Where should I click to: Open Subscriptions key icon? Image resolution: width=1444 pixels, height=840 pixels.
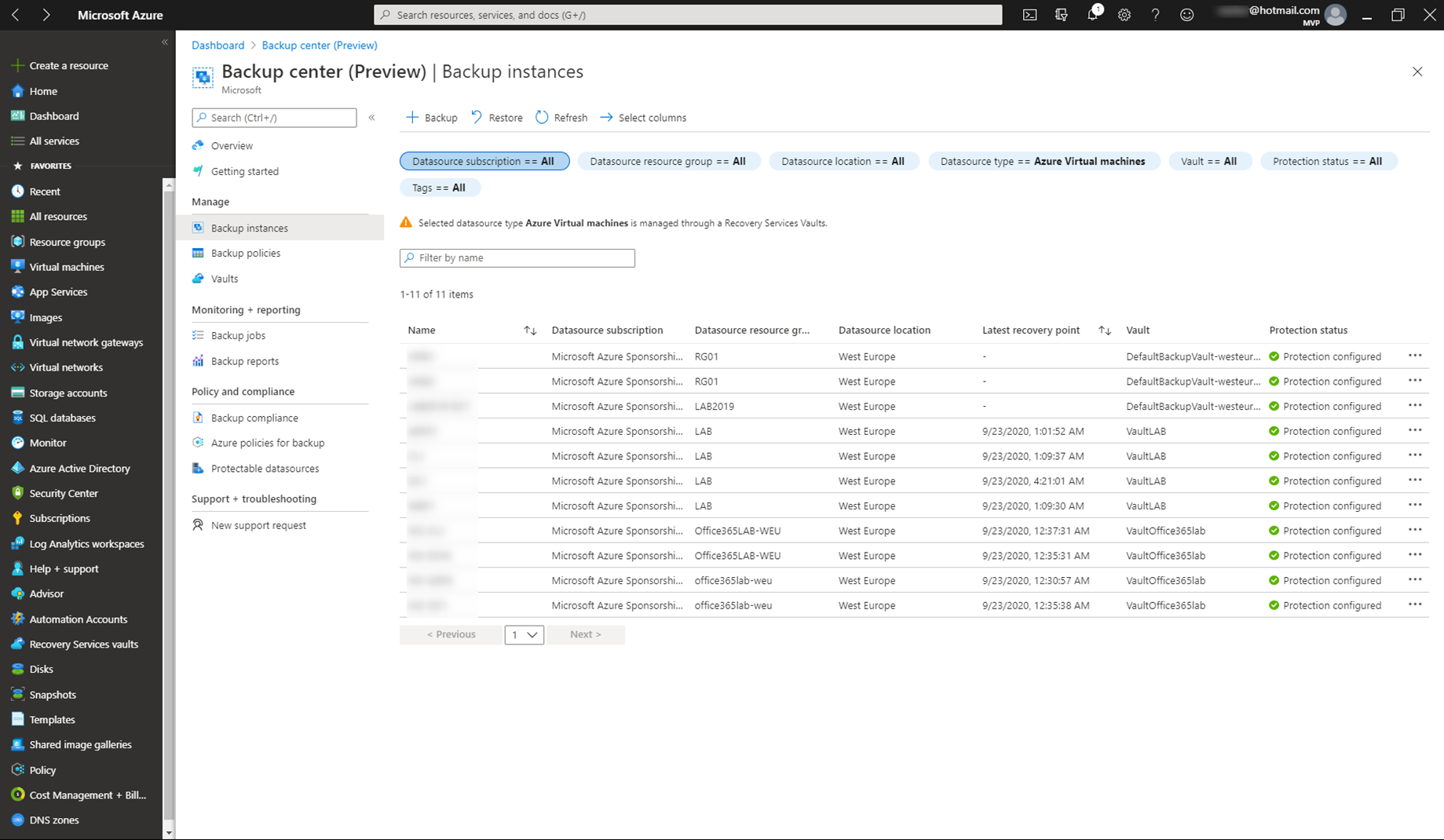17,518
